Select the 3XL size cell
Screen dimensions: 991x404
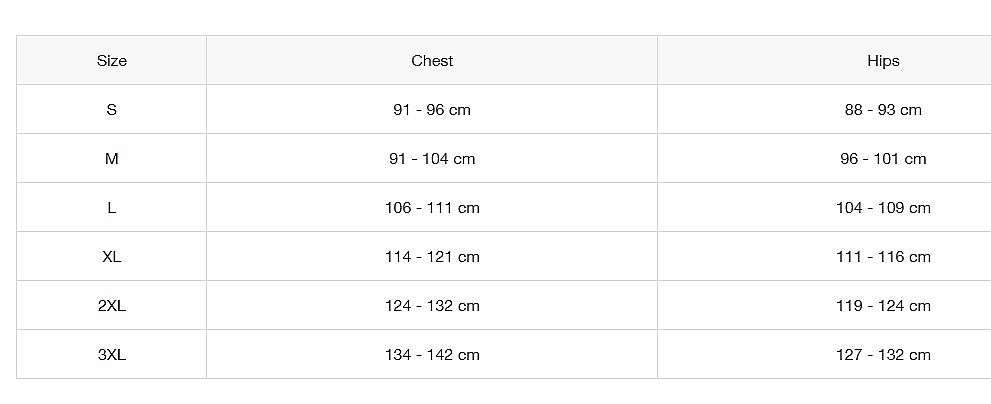coord(112,355)
